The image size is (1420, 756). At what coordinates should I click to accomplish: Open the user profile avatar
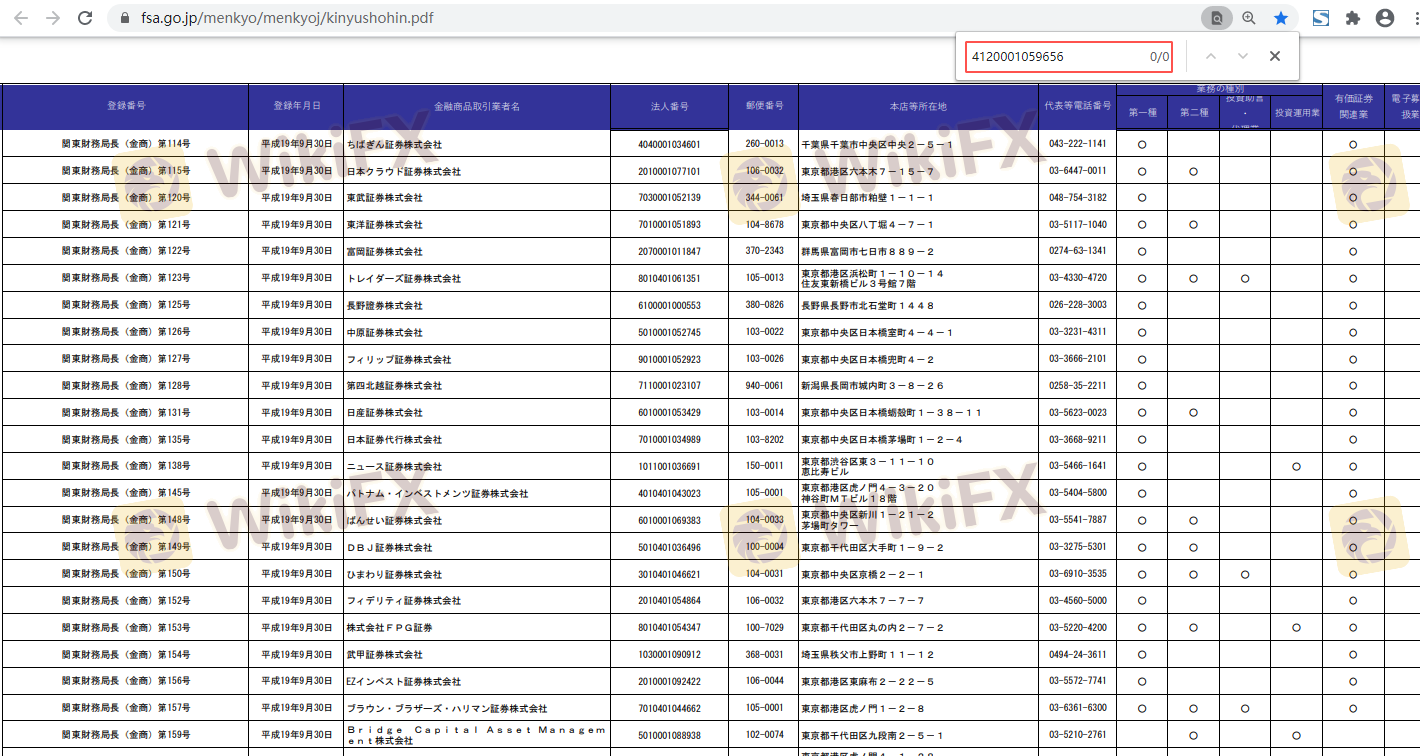1385,18
